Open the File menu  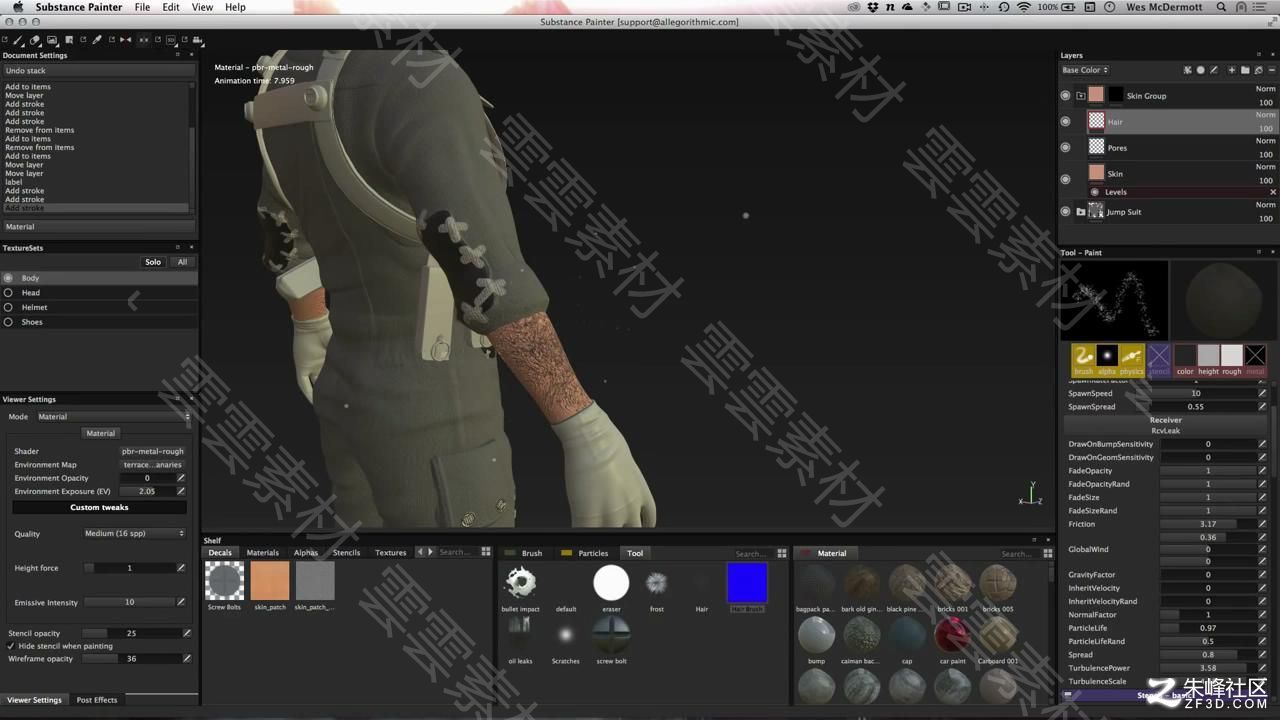142,7
